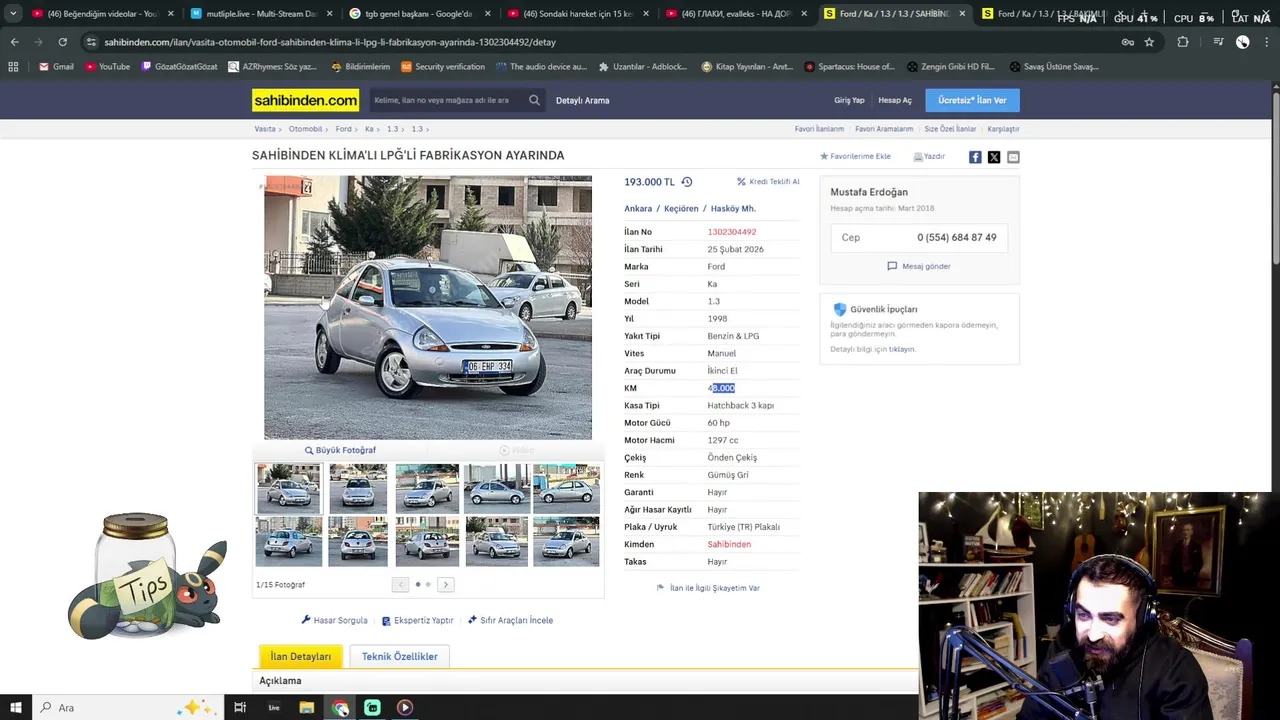This screenshot has width=1280, height=720.
Task: Open the saved passwords key icon
Action: [1128, 42]
